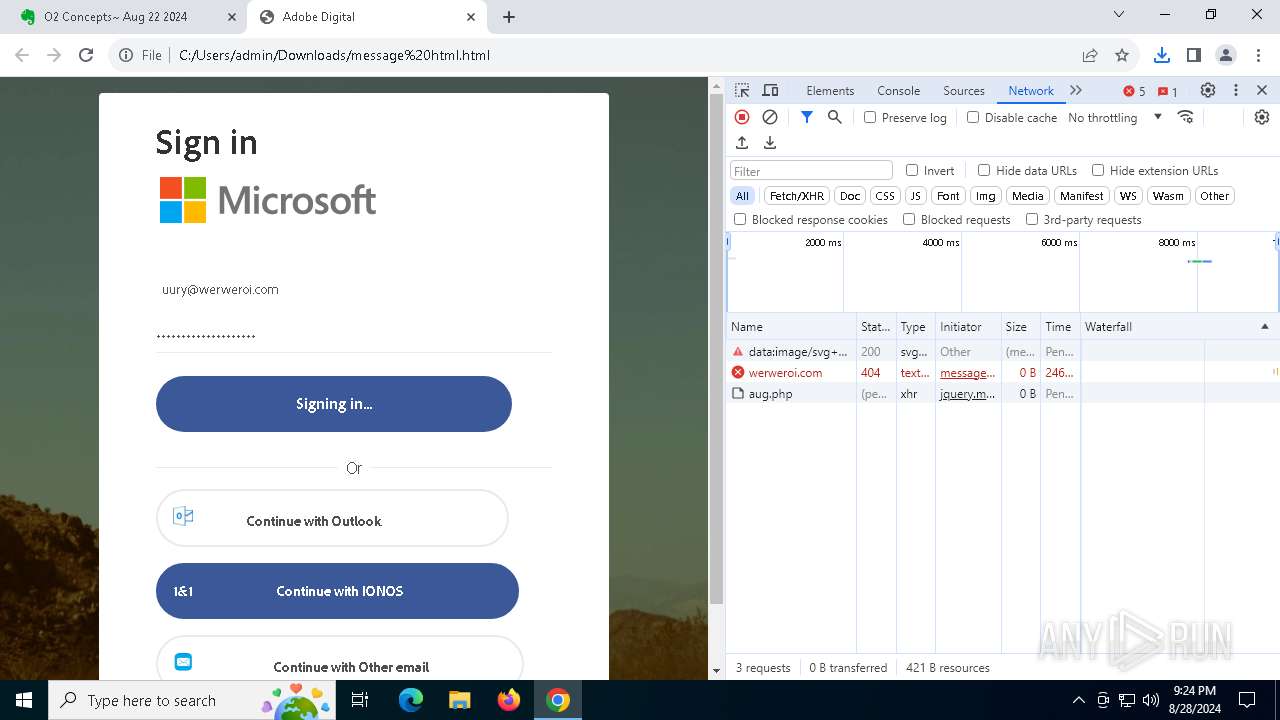Filter requests by JS type
The height and width of the screenshot is (720, 1280).
point(915,196)
